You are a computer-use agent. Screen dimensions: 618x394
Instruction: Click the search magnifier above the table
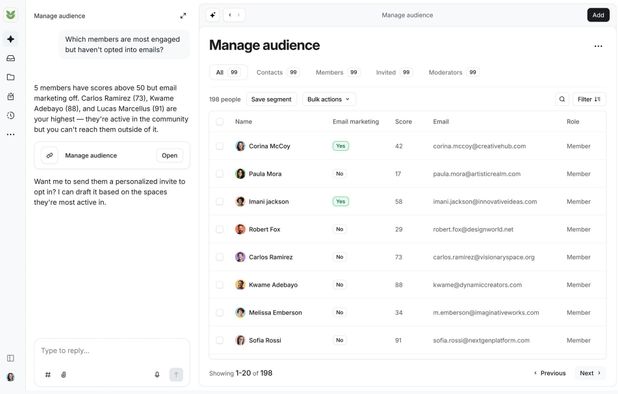tap(562, 99)
